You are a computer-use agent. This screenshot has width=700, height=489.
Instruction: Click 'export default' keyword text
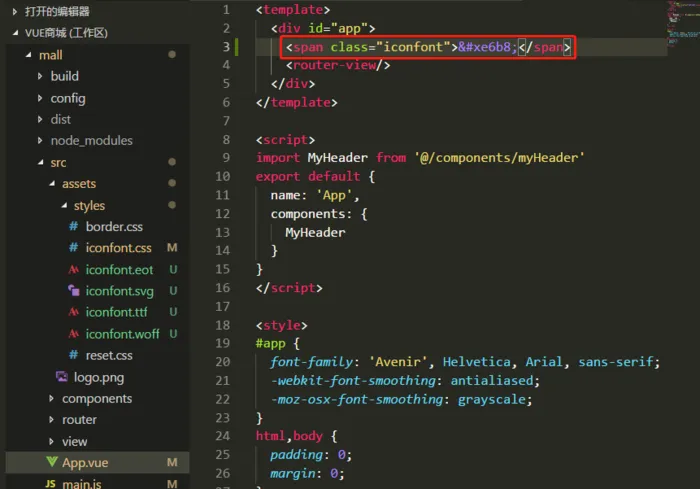308,176
